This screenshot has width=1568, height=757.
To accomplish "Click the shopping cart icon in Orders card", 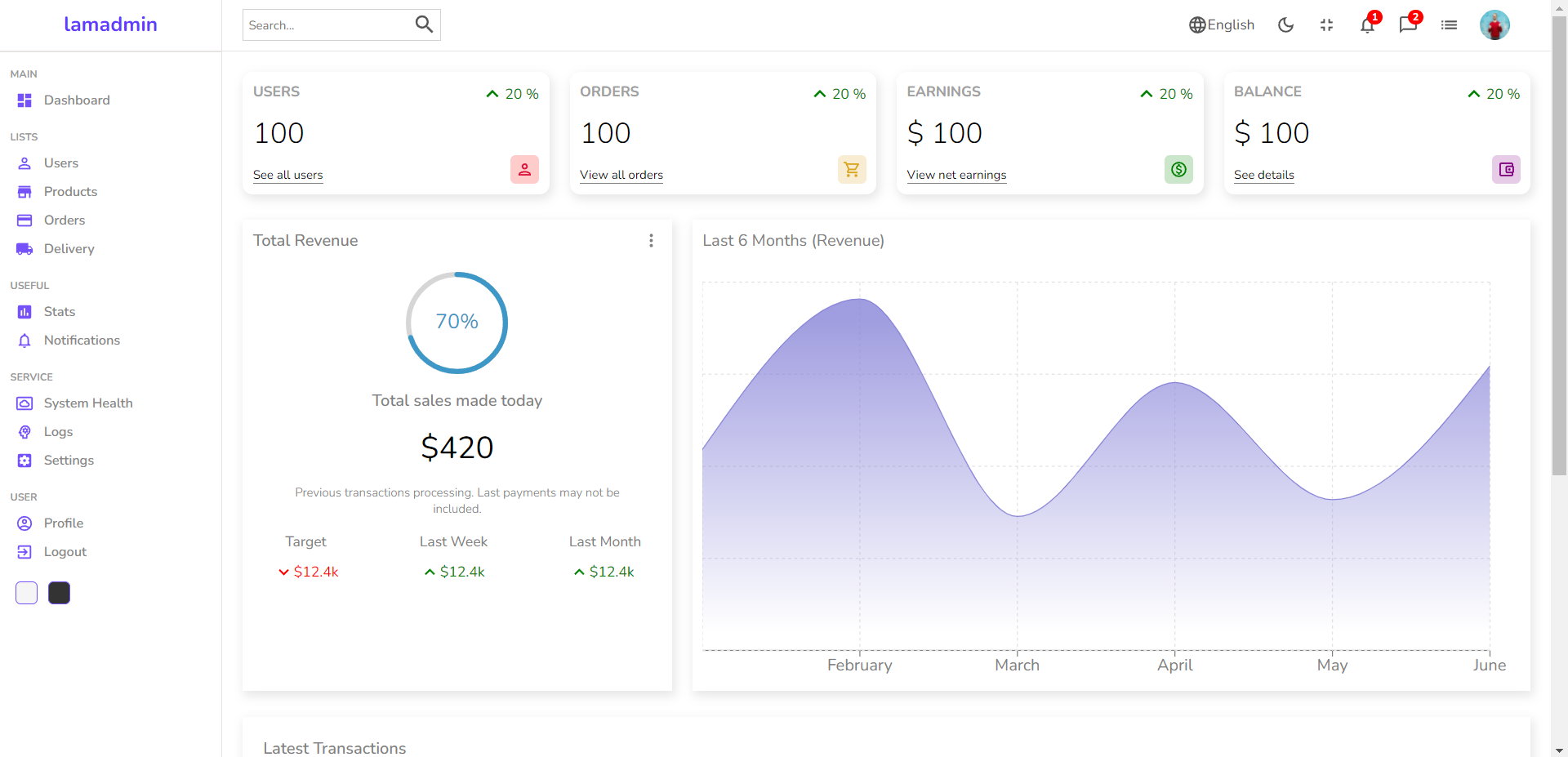I will click(x=852, y=169).
